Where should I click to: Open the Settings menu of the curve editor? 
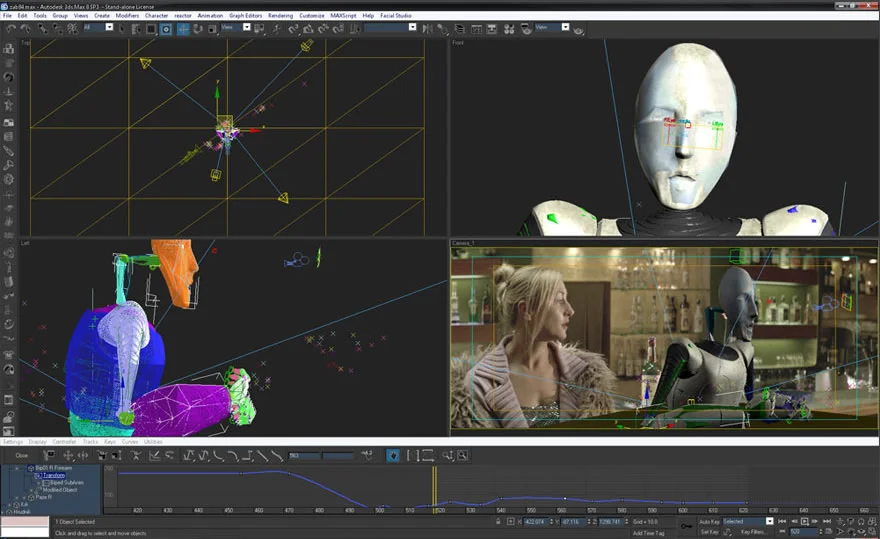point(13,442)
